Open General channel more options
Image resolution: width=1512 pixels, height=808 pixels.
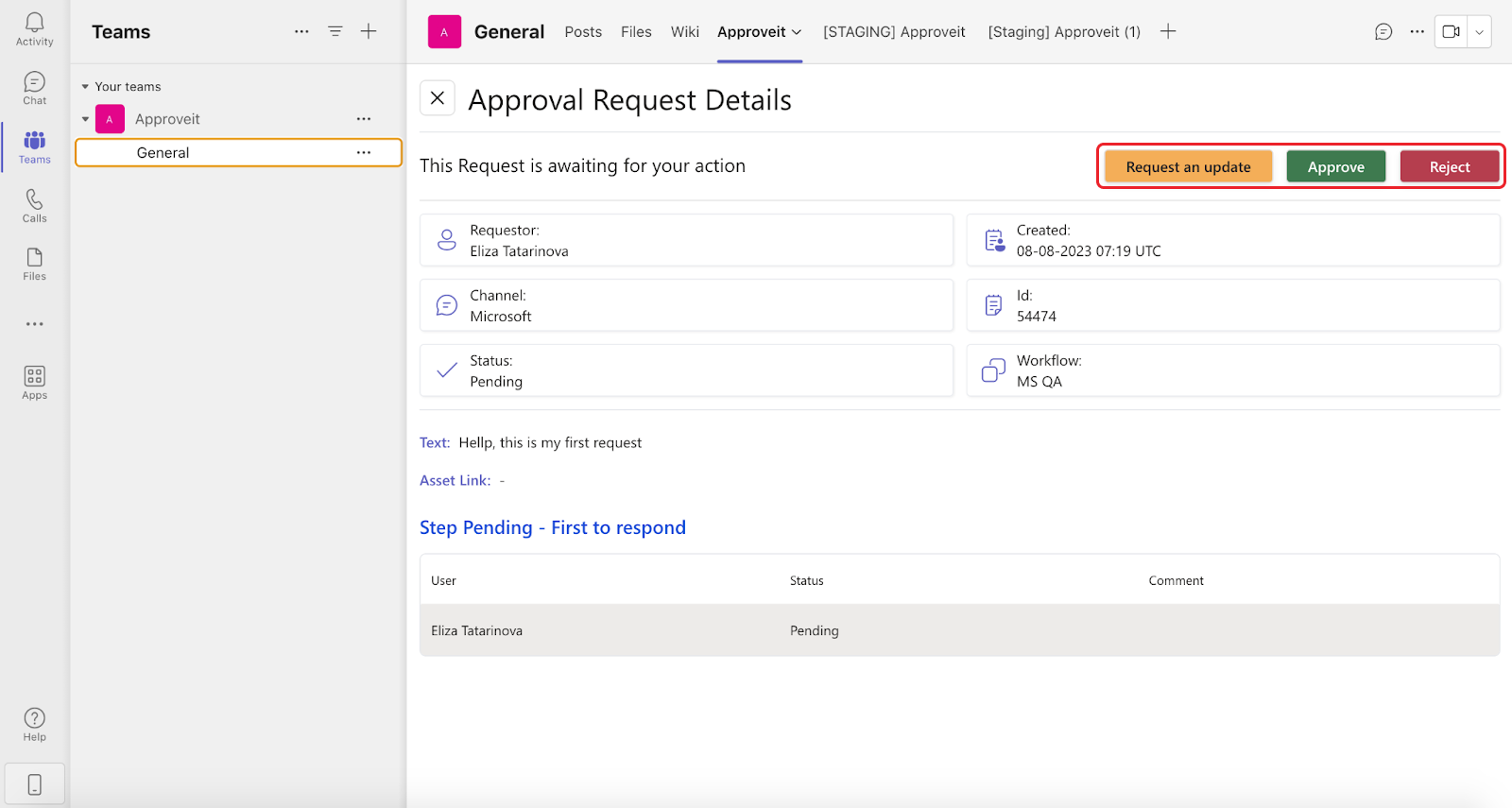pyautogui.click(x=364, y=152)
